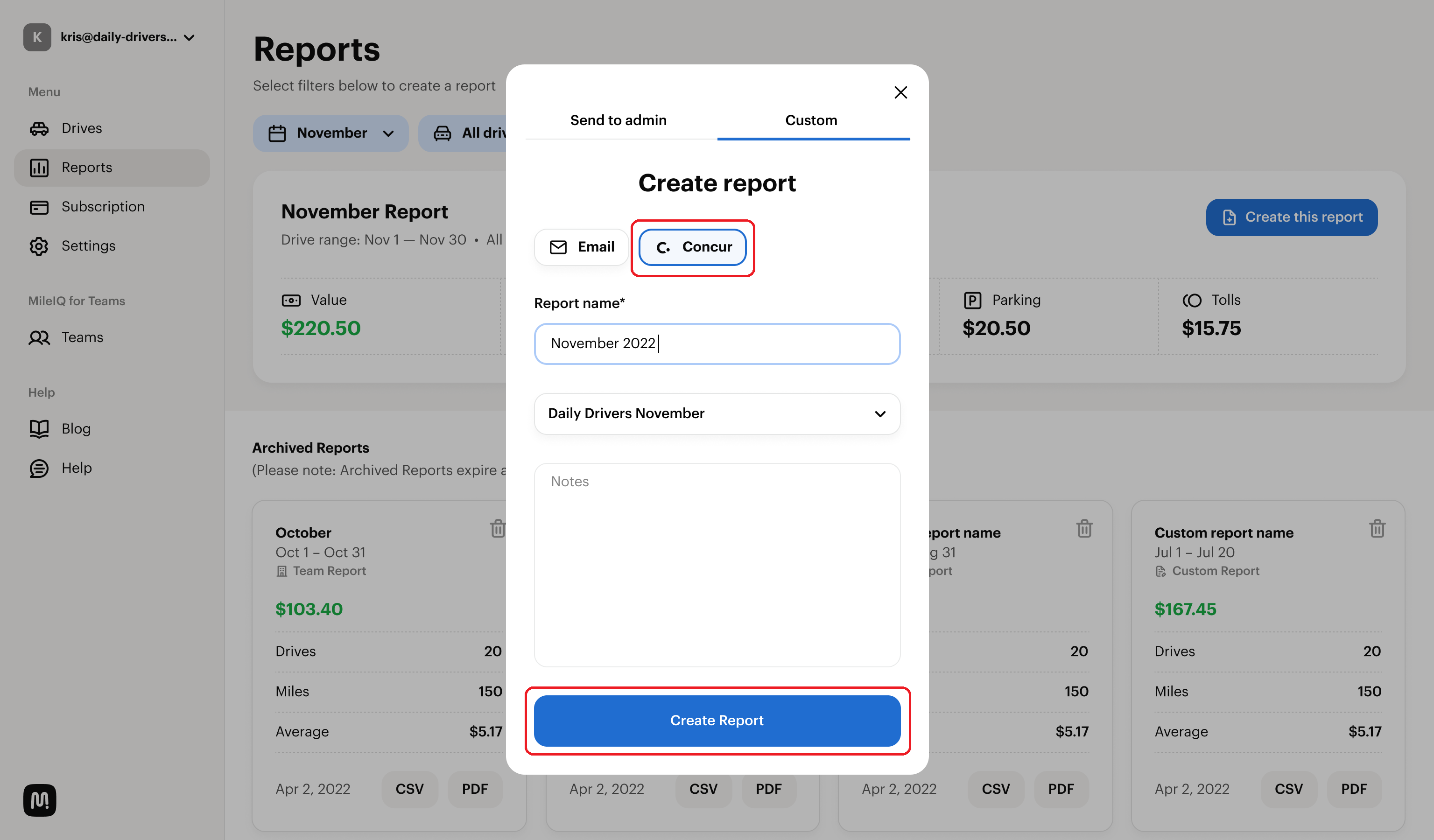Click the $15.75 tolls amount

[1211, 328]
